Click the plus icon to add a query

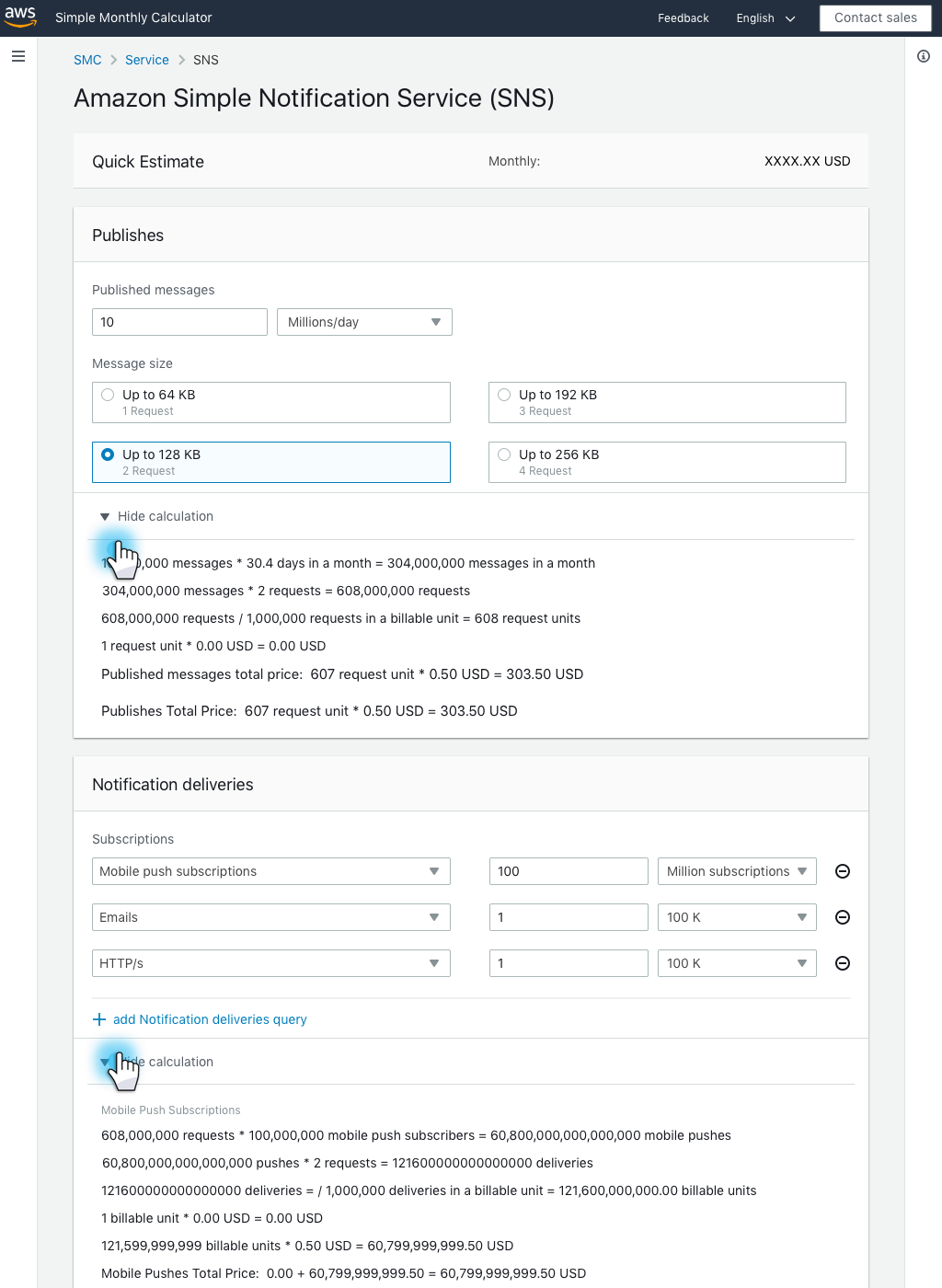[99, 1019]
